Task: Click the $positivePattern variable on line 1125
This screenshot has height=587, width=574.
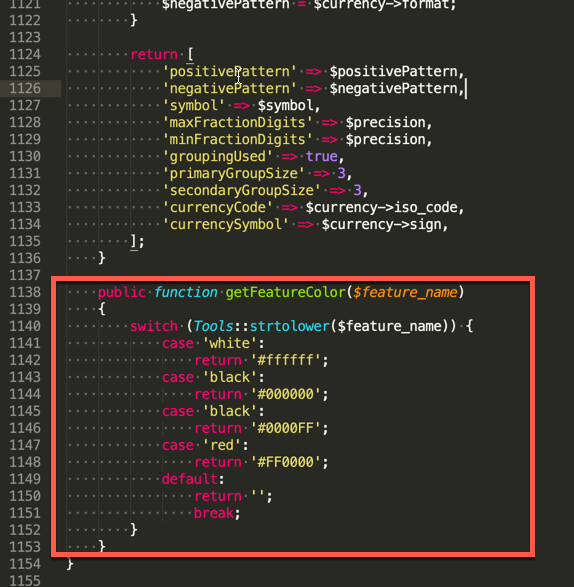Action: point(393,72)
